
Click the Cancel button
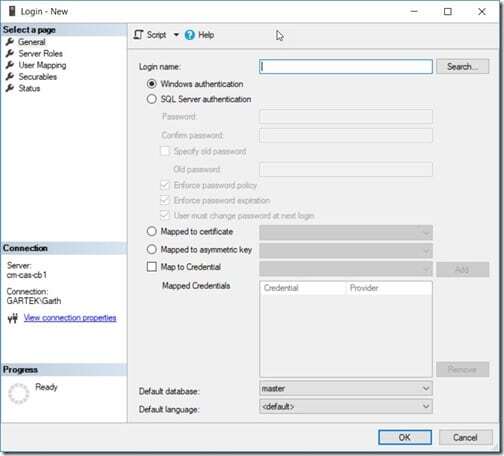(x=465, y=437)
